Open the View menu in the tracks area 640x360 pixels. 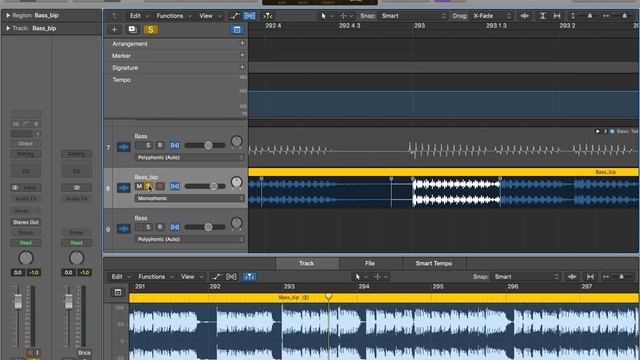point(210,16)
